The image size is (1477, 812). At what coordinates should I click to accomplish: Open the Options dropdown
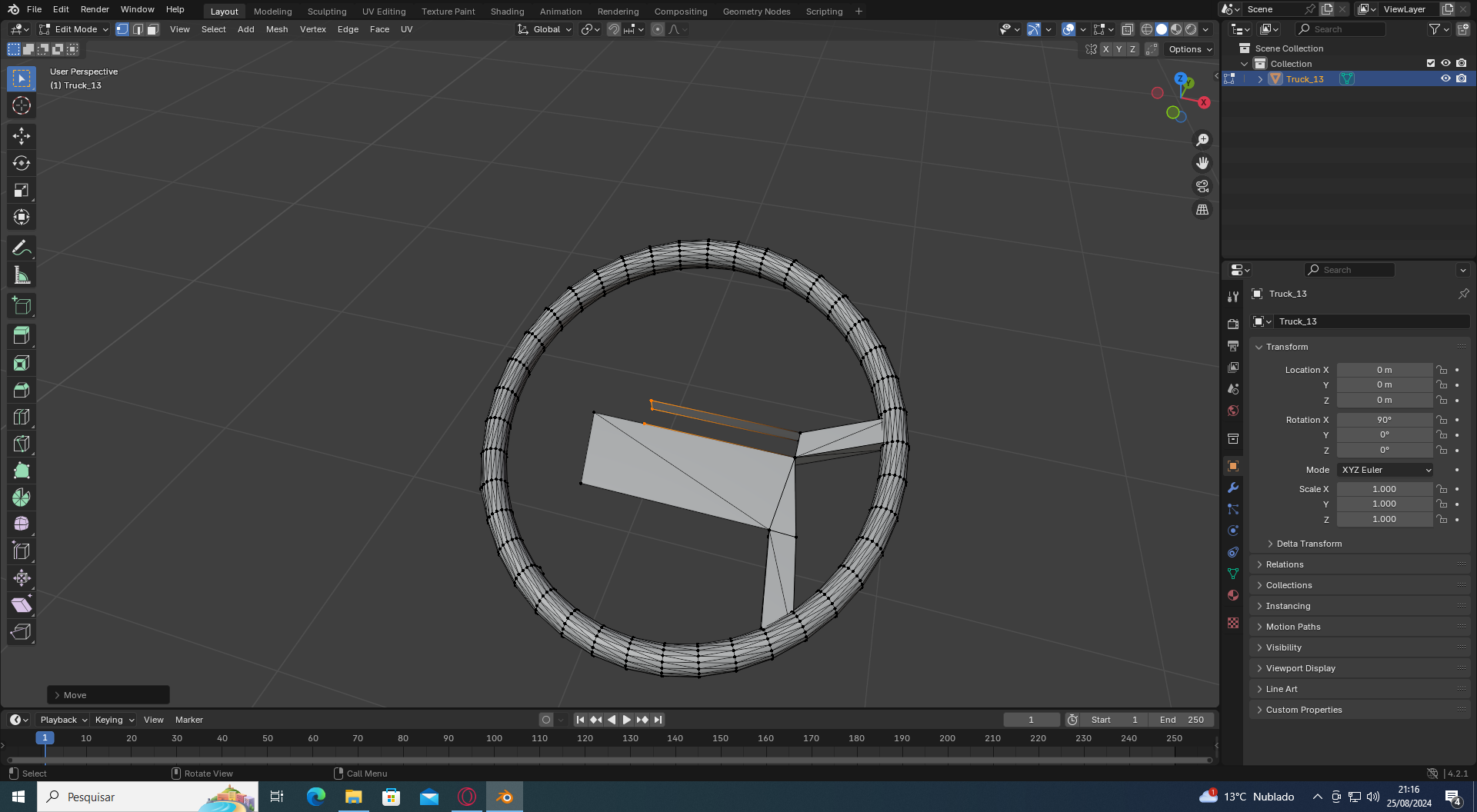(1189, 49)
